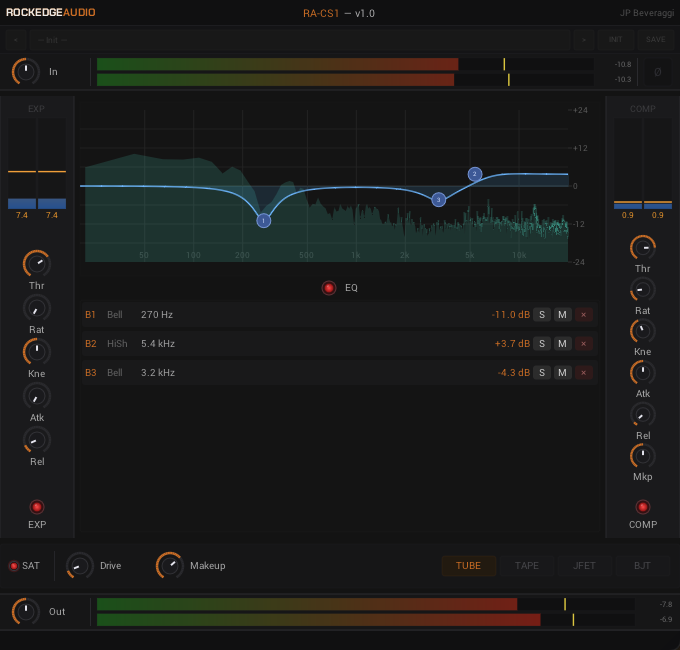Click the Drive knob

point(80,566)
